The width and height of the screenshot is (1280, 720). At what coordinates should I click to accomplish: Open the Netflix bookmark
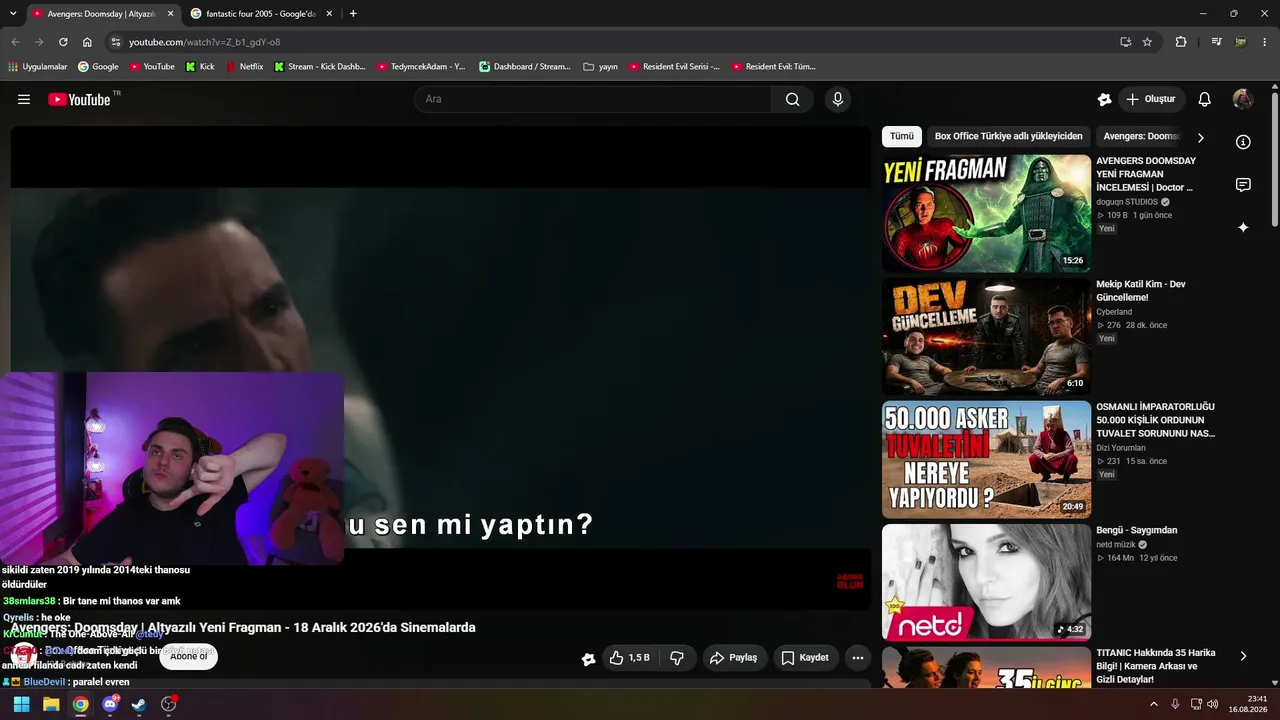point(245,67)
